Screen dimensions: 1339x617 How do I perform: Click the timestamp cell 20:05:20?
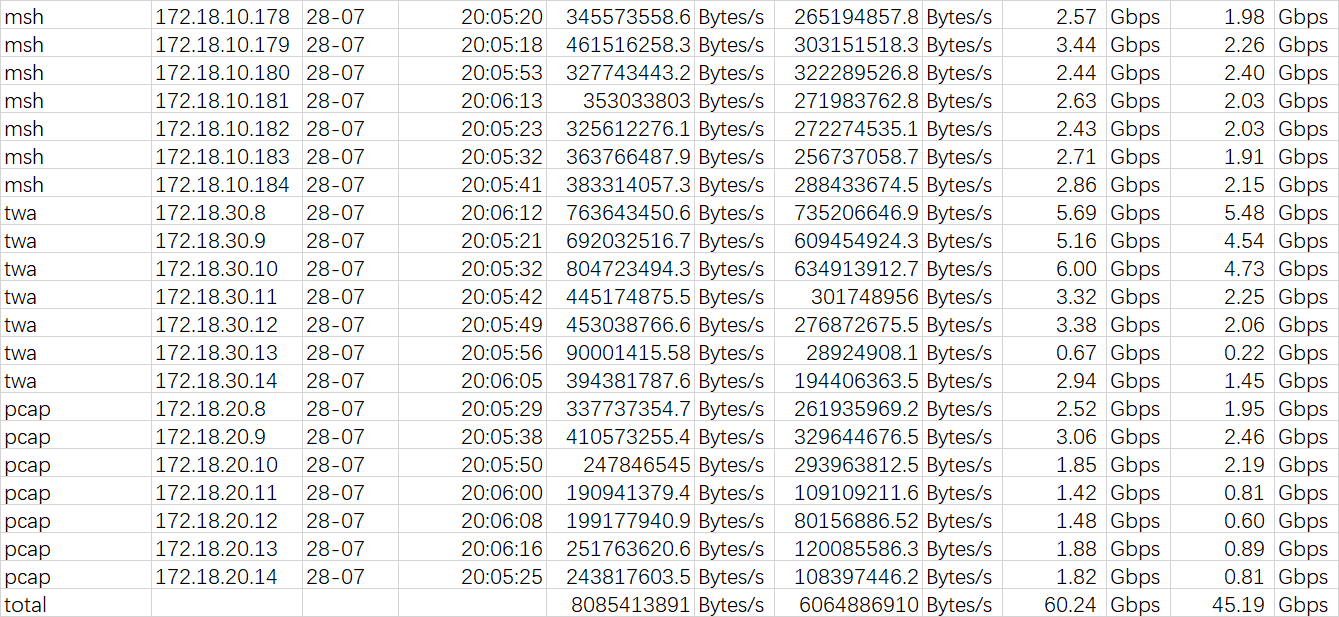pyautogui.click(x=501, y=17)
